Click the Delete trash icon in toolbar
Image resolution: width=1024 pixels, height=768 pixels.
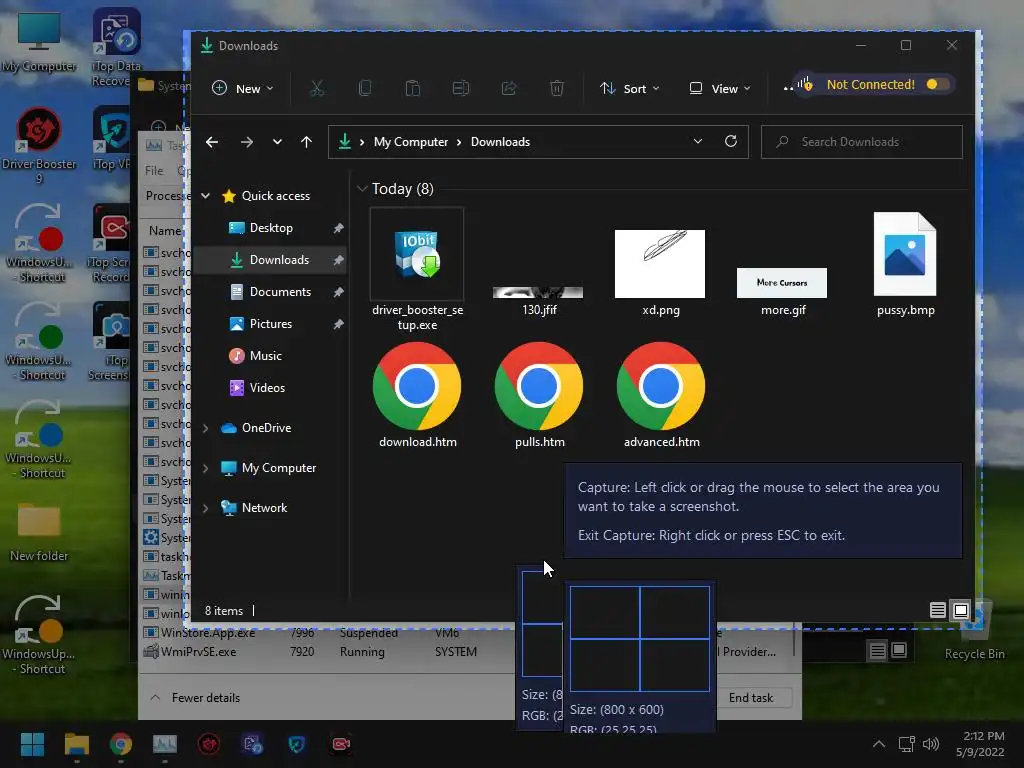[x=556, y=88]
